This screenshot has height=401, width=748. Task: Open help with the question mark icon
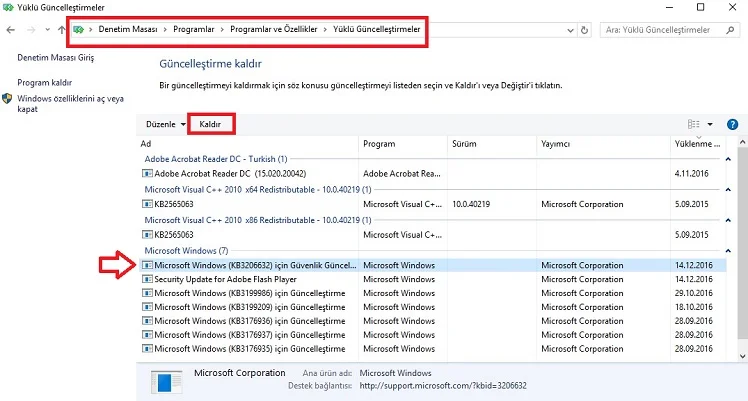point(732,124)
